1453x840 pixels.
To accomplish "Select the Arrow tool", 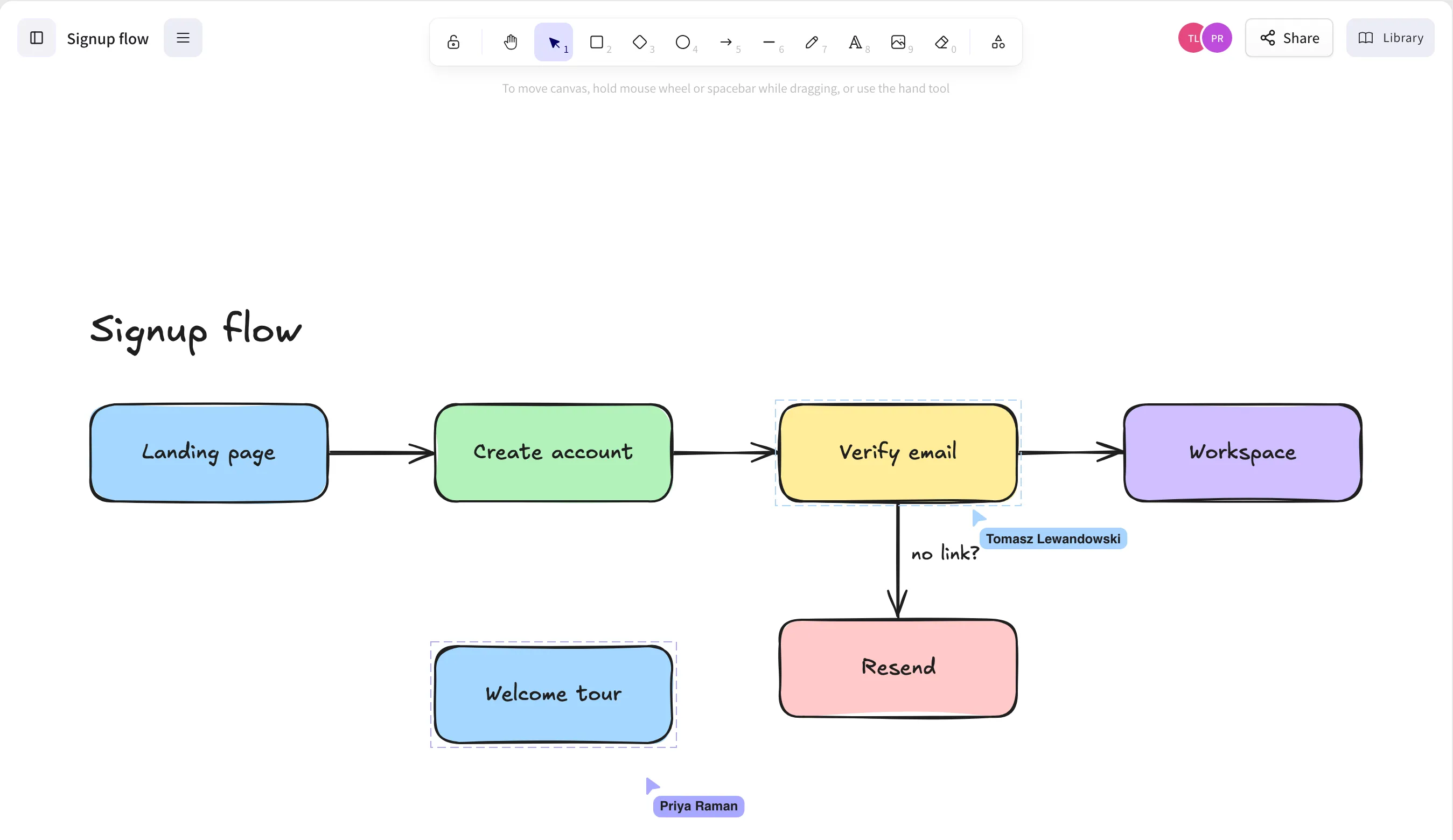I will coord(726,42).
